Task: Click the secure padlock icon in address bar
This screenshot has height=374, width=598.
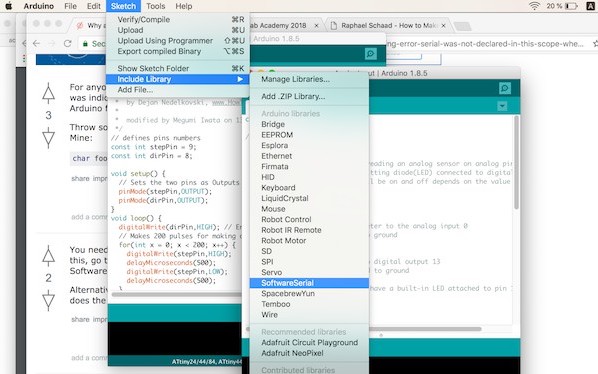Action: pyautogui.click(x=85, y=43)
